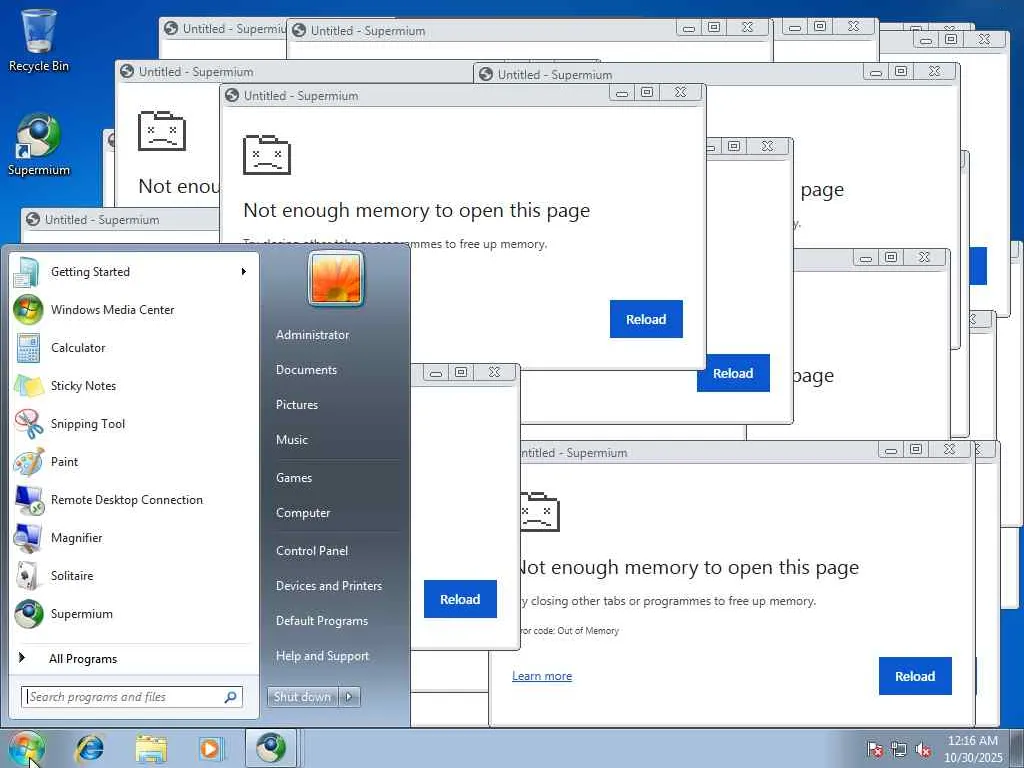This screenshot has width=1024, height=768.
Task: Open Solitaire from Start menu
Action: [134, 575]
